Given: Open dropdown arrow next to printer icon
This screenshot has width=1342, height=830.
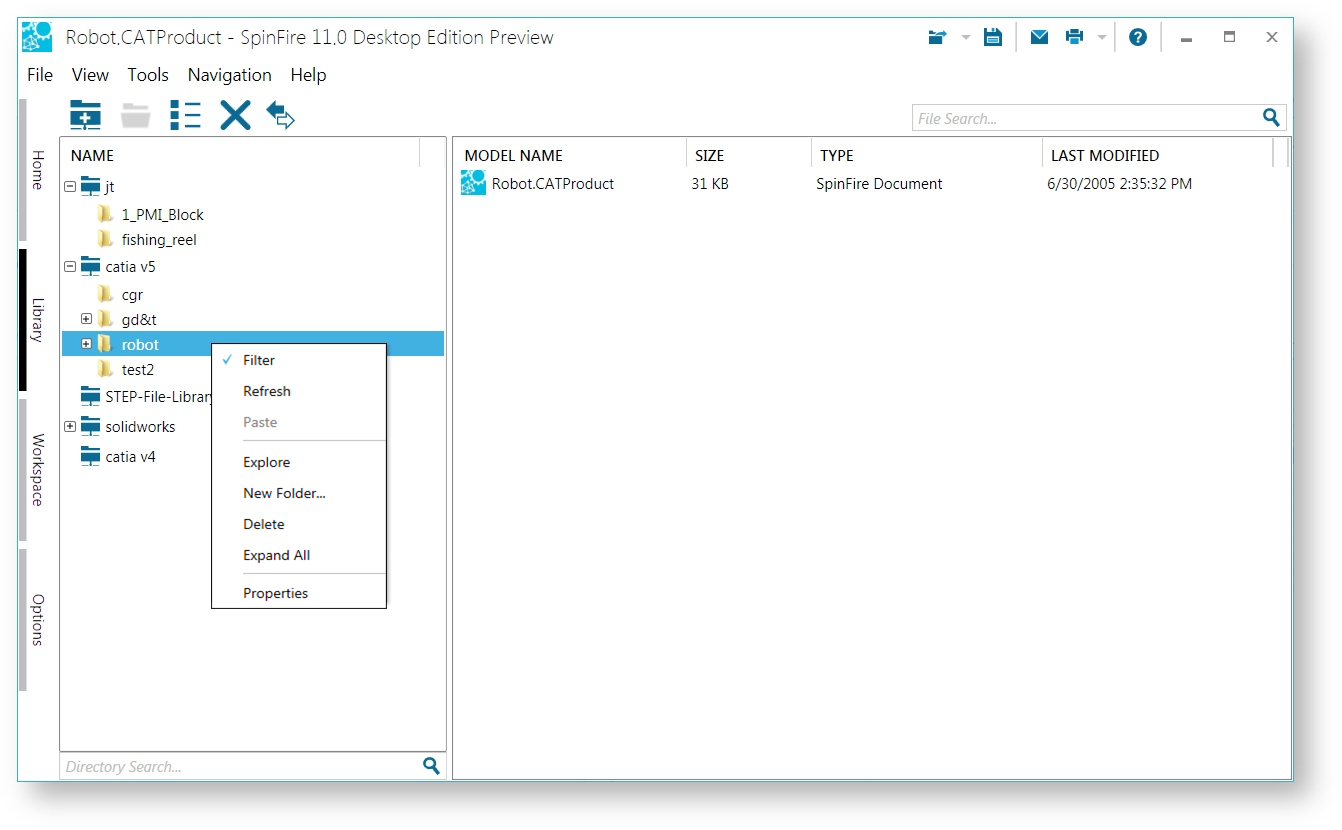Looking at the screenshot, I should click(x=1102, y=37).
